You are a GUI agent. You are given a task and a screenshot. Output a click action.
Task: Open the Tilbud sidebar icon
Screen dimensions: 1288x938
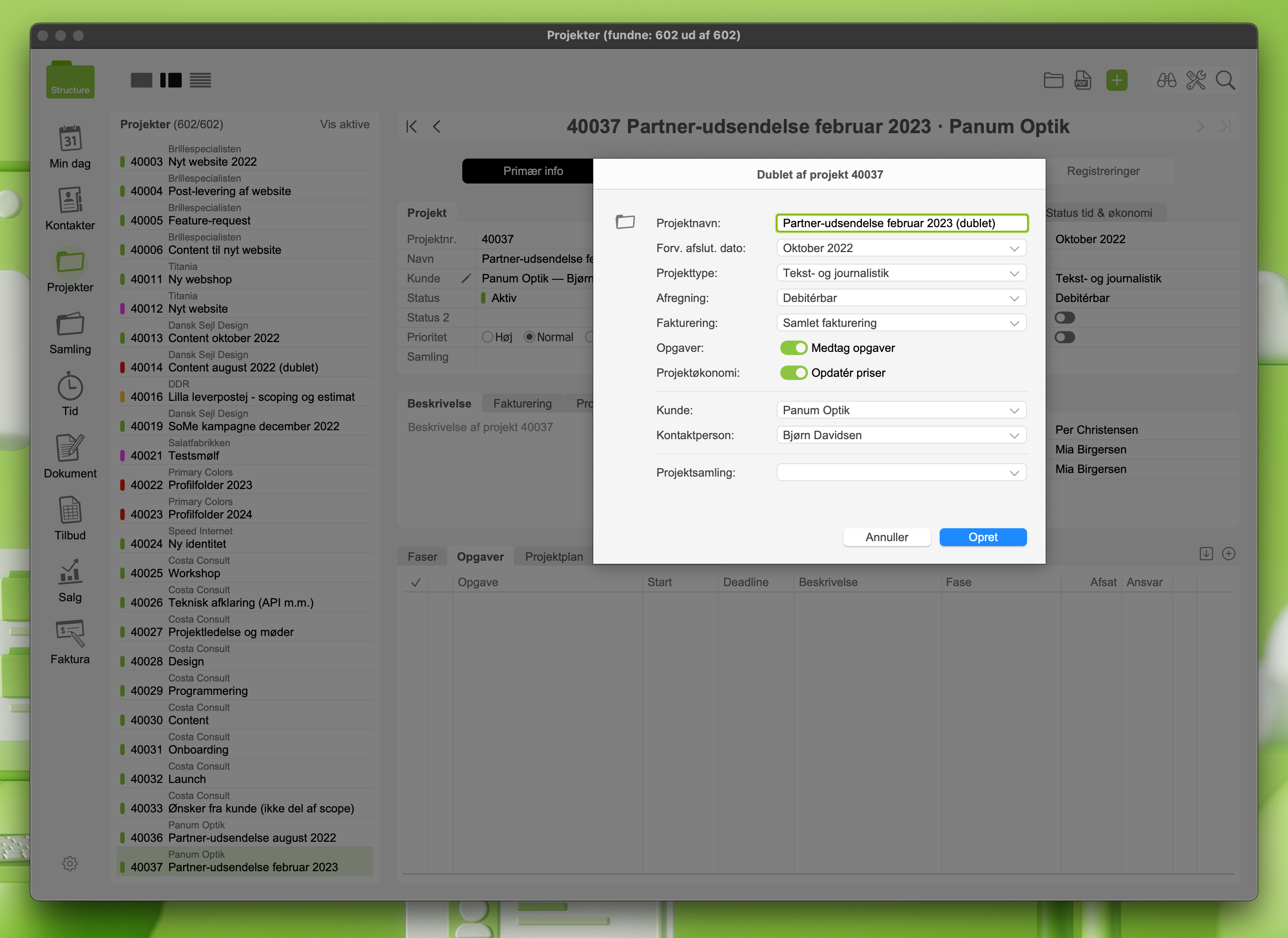(70, 510)
